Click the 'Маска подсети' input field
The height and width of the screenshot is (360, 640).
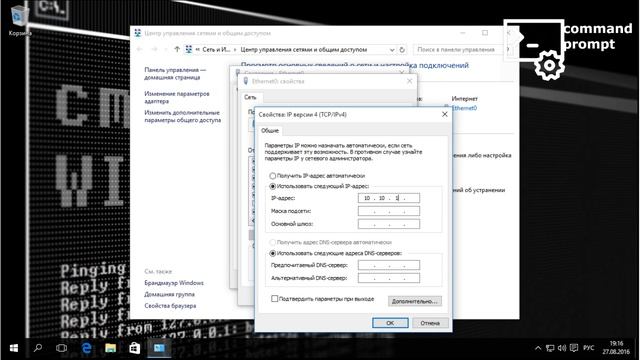tap(389, 211)
